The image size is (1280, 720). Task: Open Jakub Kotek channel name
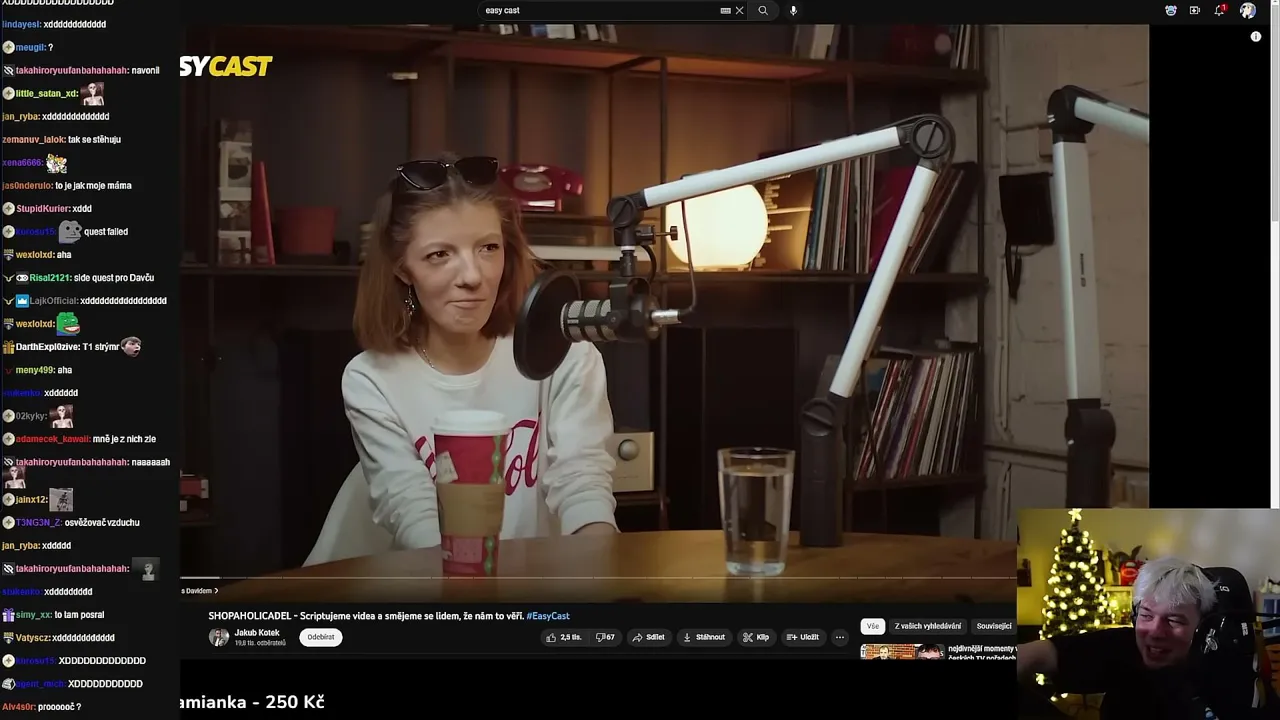(x=257, y=633)
